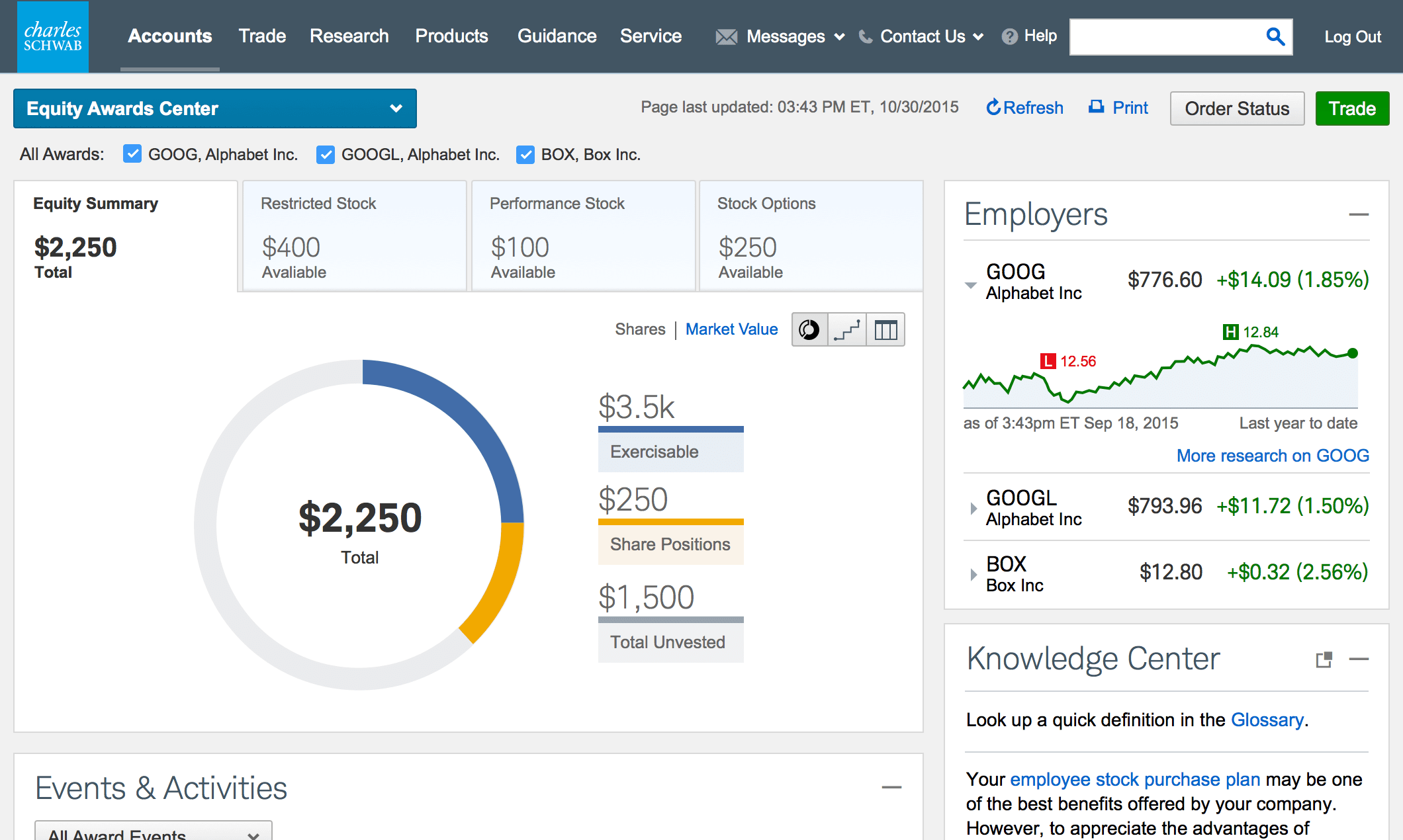Click the green Trade button
Screen dimensions: 1403x840
1352,108
